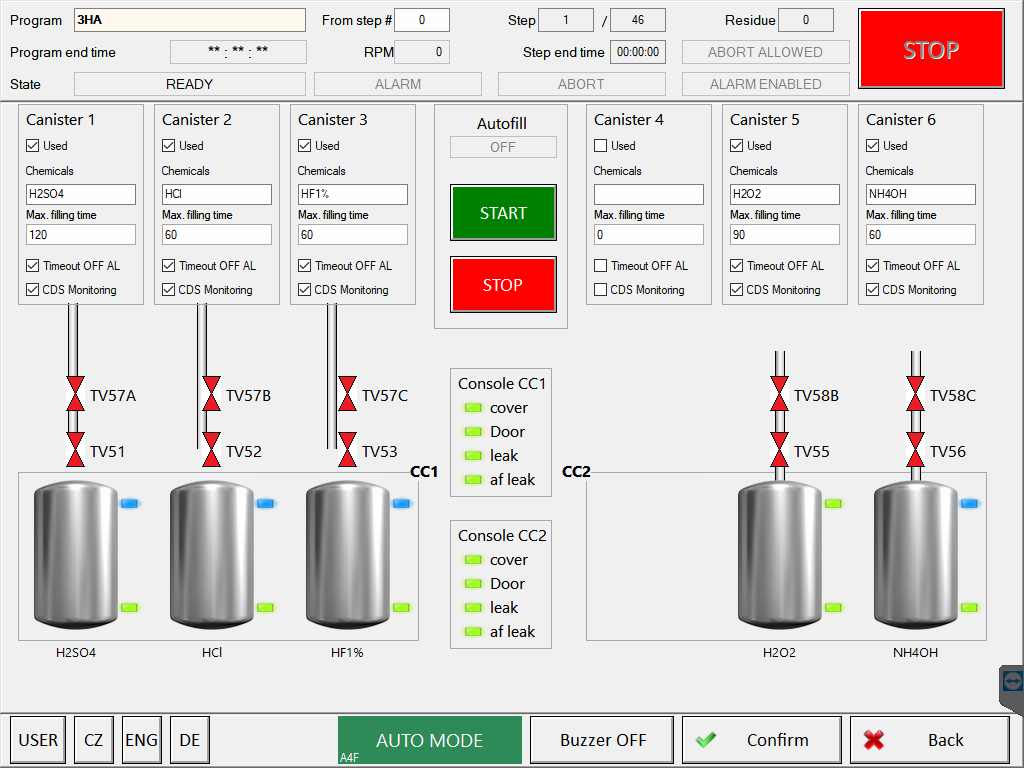Screen dimensions: 1024x768
Task: Click the TV57A valve icon
Action: pyautogui.click(x=75, y=395)
